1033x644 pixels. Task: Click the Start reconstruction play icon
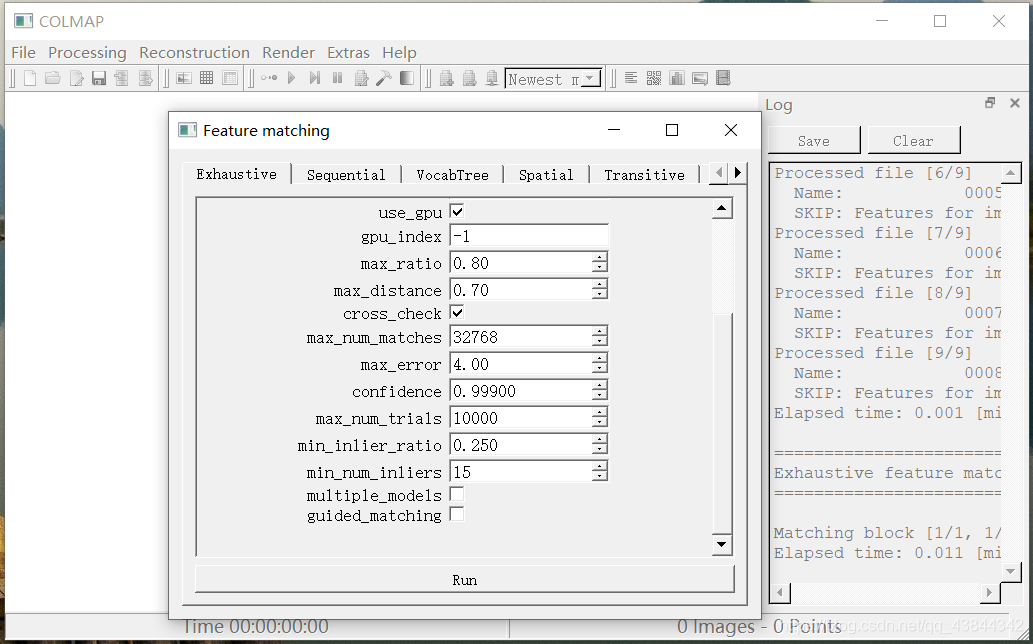[292, 78]
